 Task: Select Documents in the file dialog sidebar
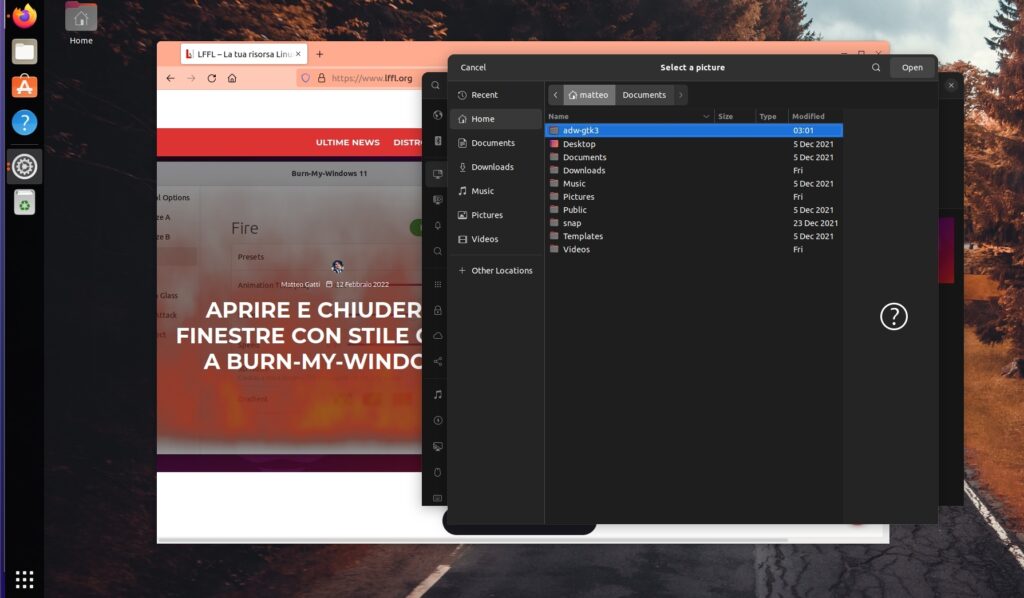(x=496, y=143)
